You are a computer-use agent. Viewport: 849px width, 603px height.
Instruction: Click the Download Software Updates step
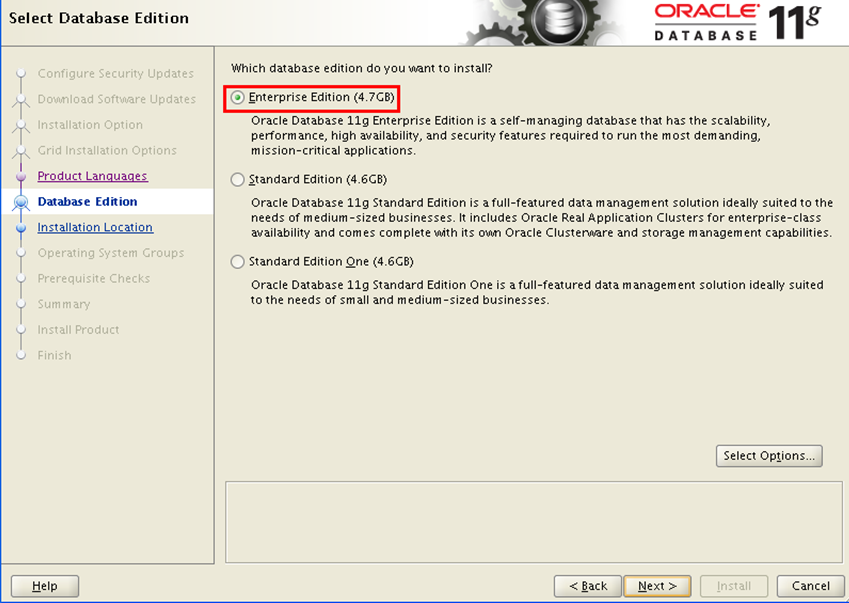(116, 99)
